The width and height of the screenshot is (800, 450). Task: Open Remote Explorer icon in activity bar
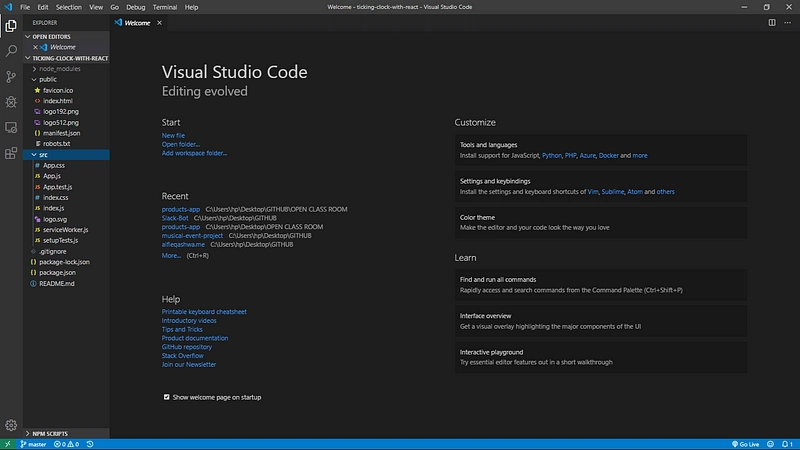11,128
